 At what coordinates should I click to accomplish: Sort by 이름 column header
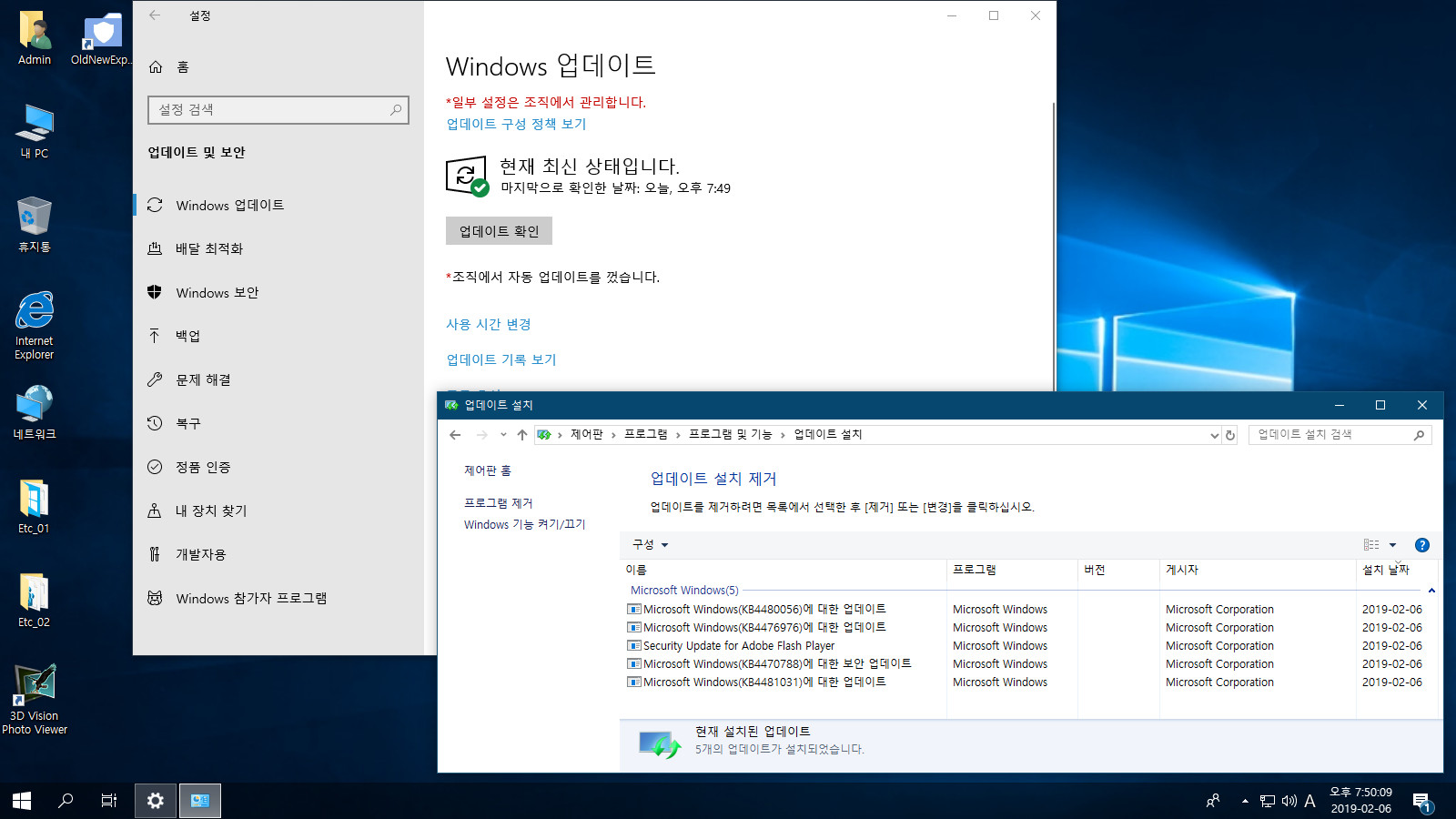point(783,570)
